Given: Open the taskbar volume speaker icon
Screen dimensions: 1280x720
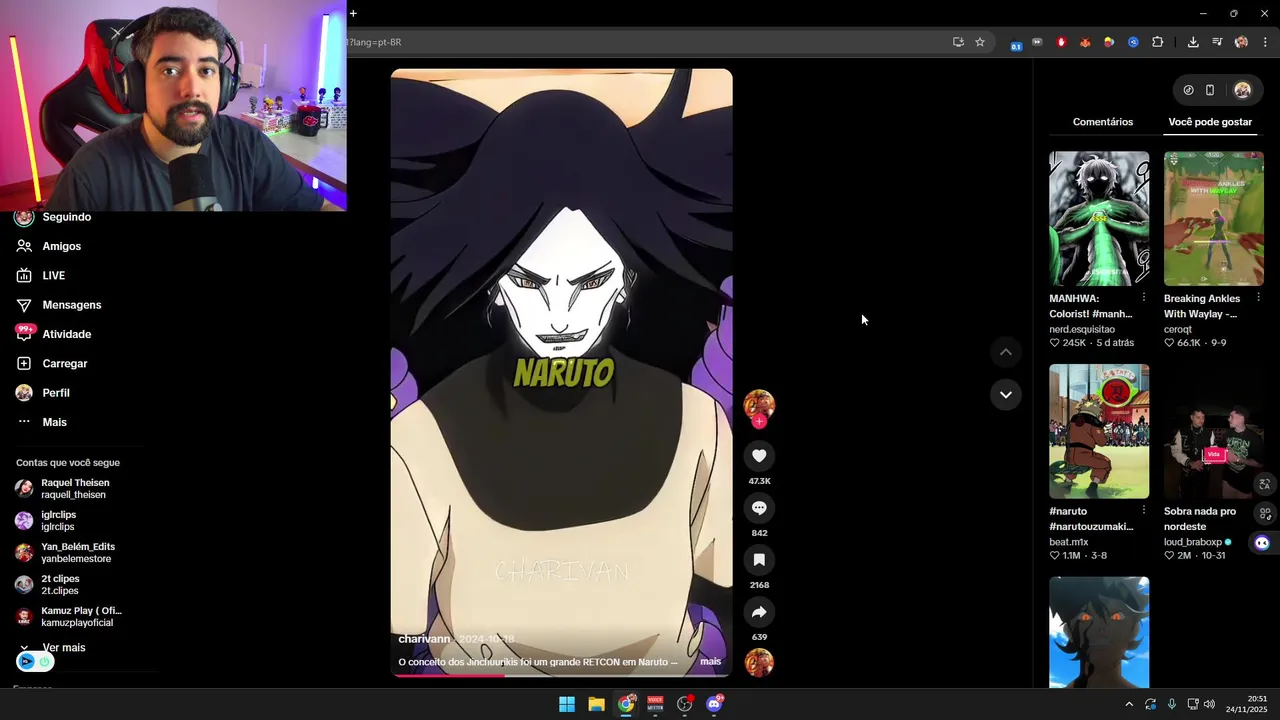Looking at the screenshot, I should [1209, 704].
